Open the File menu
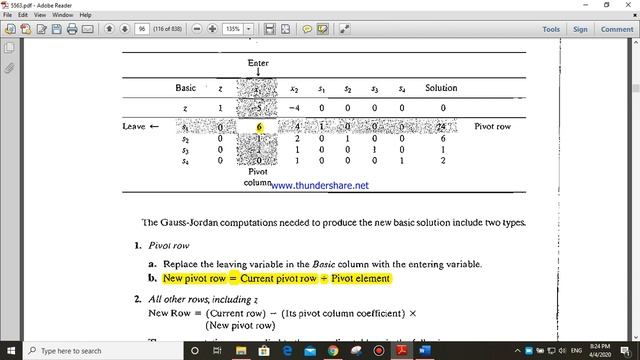Image resolution: width=640 pixels, height=360 pixels. pos(7,15)
